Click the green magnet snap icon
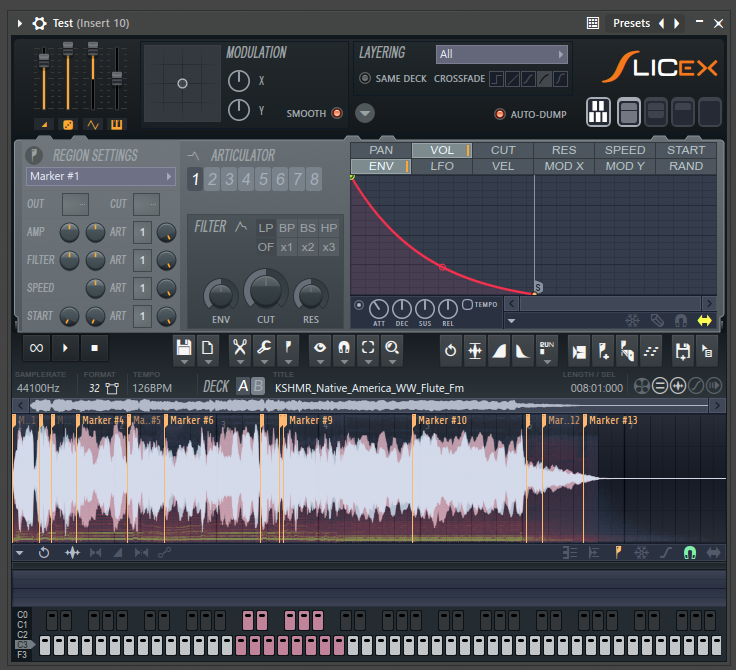The height and width of the screenshot is (670, 736). 690,553
